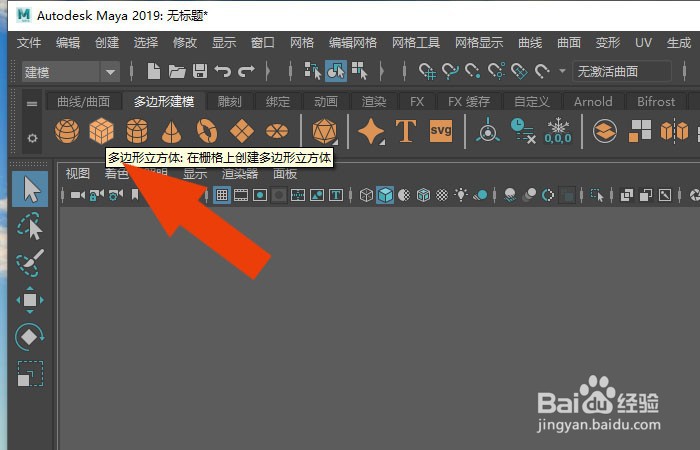Toggle resolution gate in viewport

[x=260, y=195]
